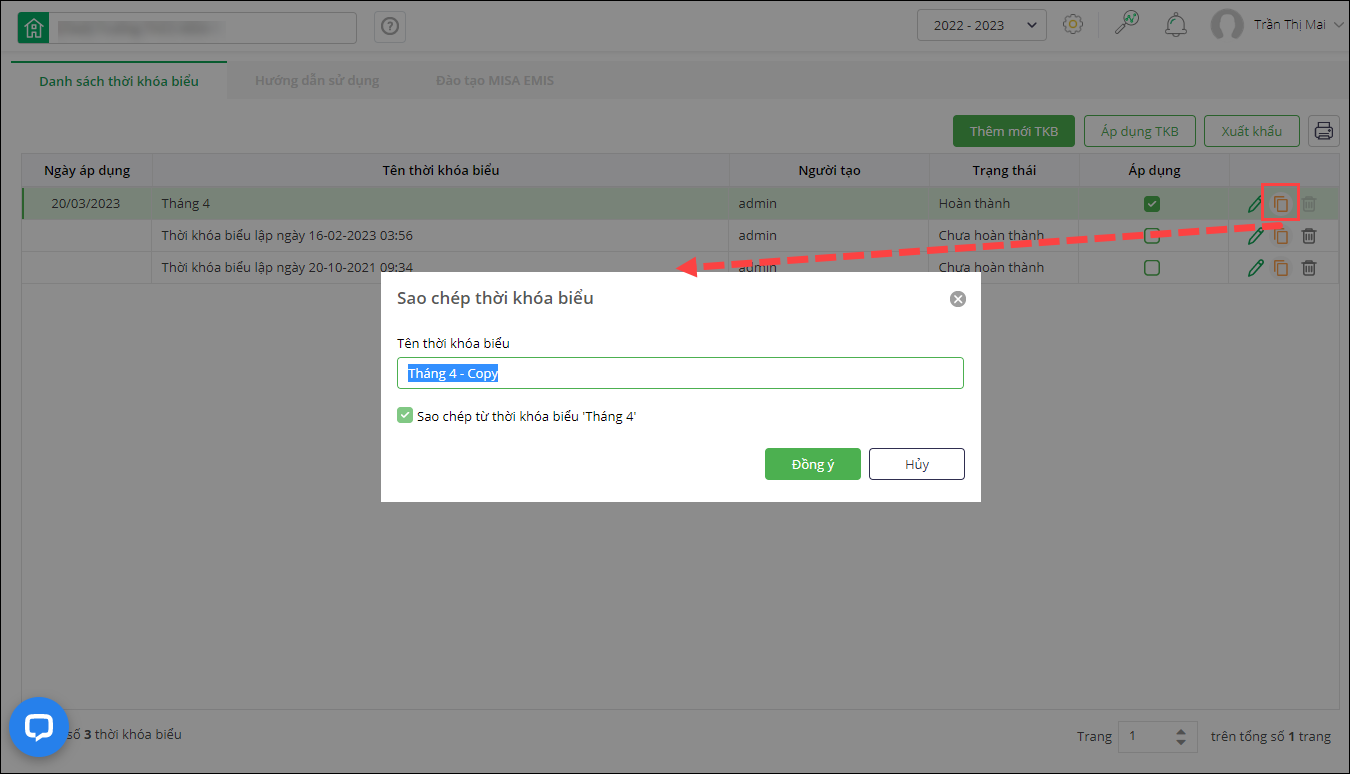The height and width of the screenshot is (774, 1350).
Task: Click the 'Trần Thị Mai' user name
Action: [x=1290, y=25]
